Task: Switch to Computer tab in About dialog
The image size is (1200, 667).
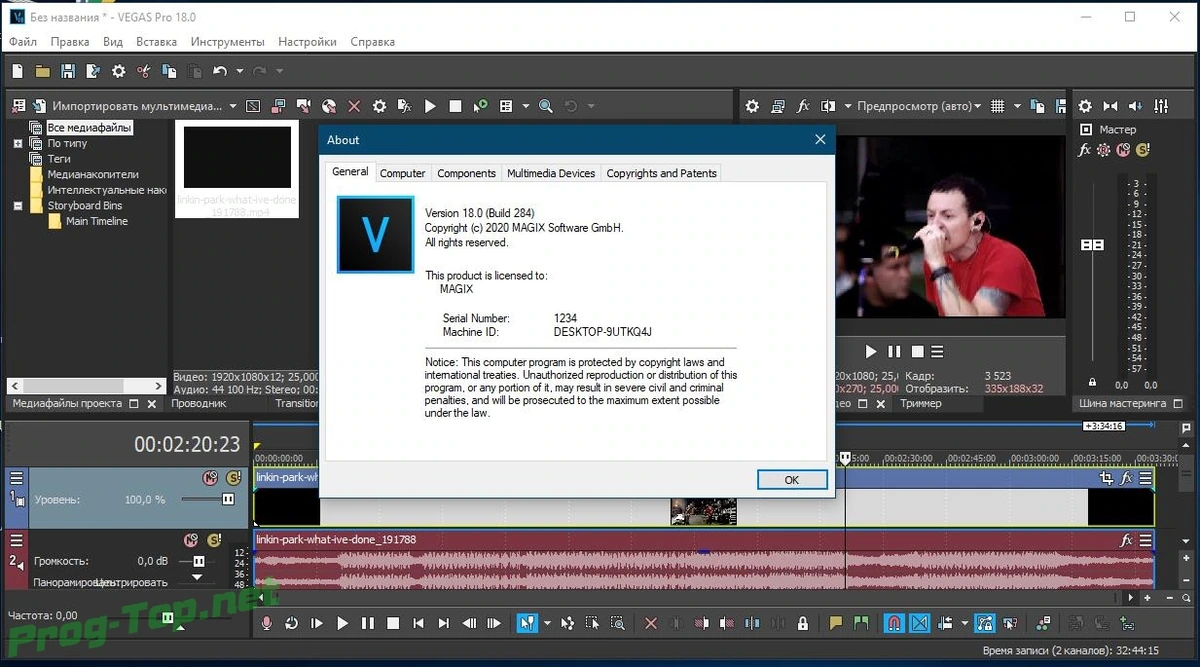Action: click(403, 173)
